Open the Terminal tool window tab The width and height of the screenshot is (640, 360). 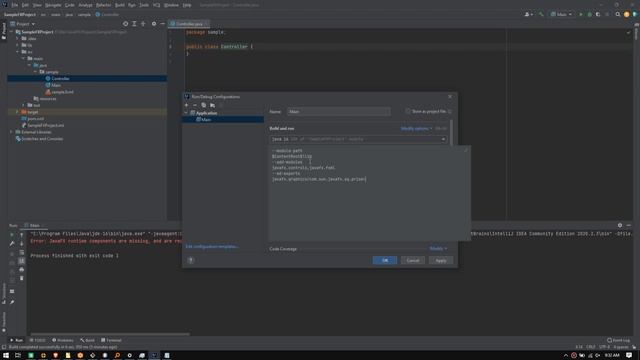[x=111, y=340]
